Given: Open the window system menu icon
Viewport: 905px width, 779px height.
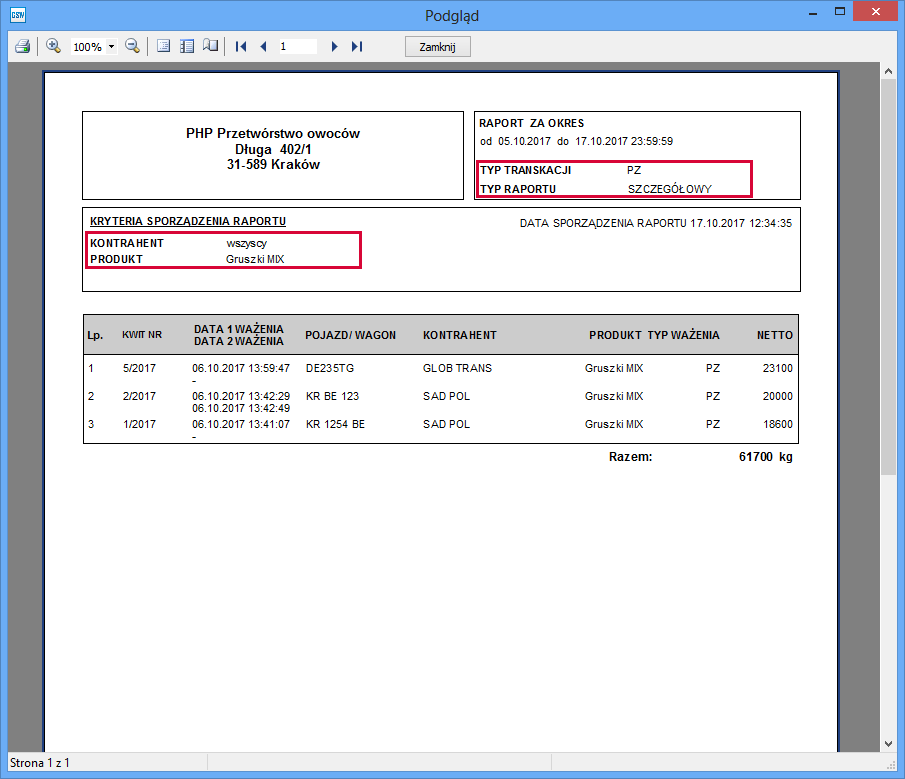Looking at the screenshot, I should coord(17,14).
